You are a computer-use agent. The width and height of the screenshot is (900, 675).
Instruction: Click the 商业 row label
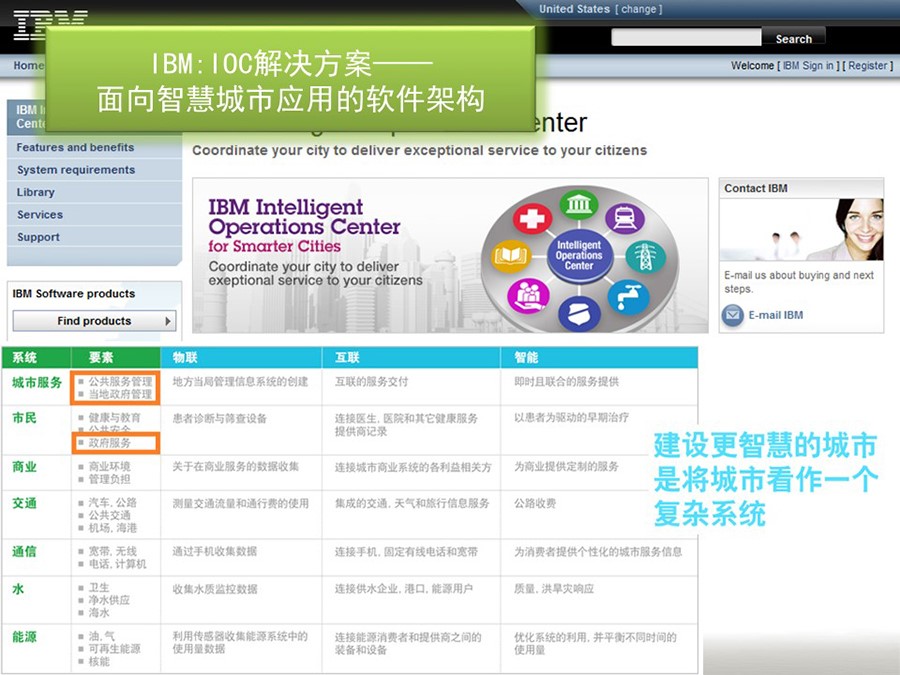pos(24,467)
